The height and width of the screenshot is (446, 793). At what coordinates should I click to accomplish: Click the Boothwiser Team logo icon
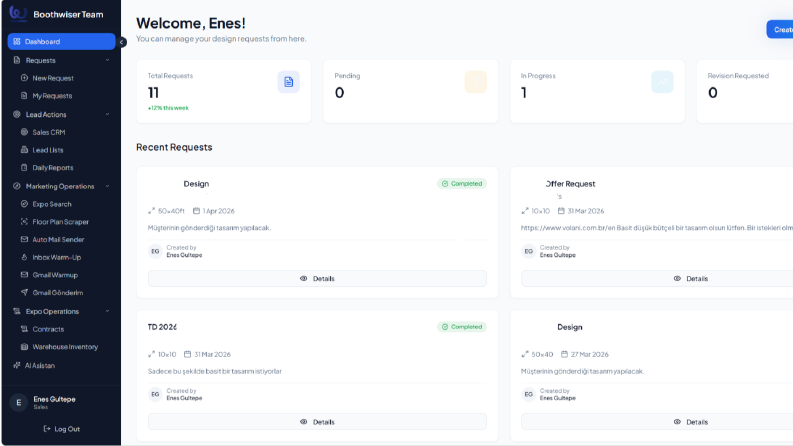point(18,14)
